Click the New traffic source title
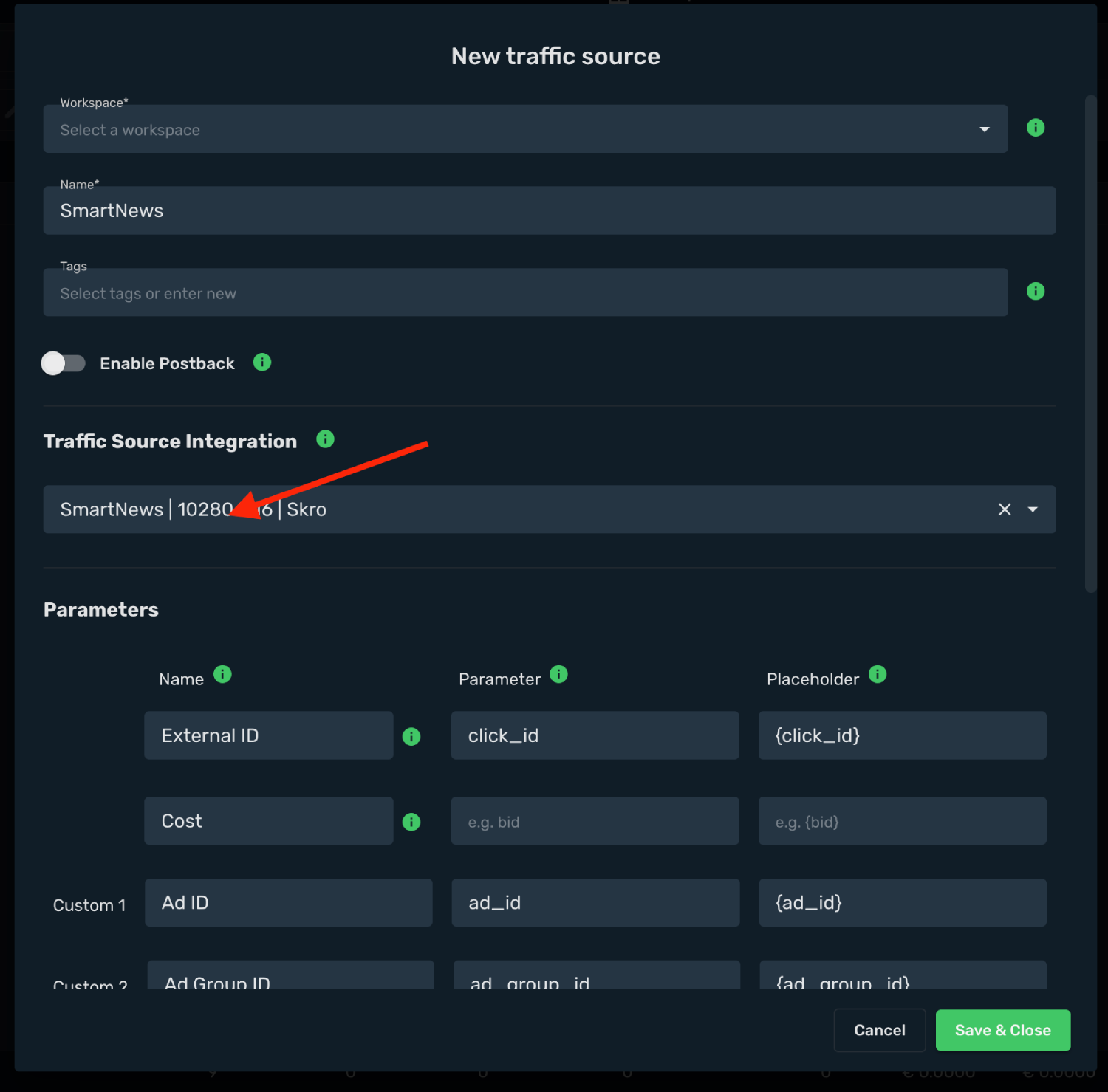Image resolution: width=1108 pixels, height=1092 pixels. pos(555,56)
